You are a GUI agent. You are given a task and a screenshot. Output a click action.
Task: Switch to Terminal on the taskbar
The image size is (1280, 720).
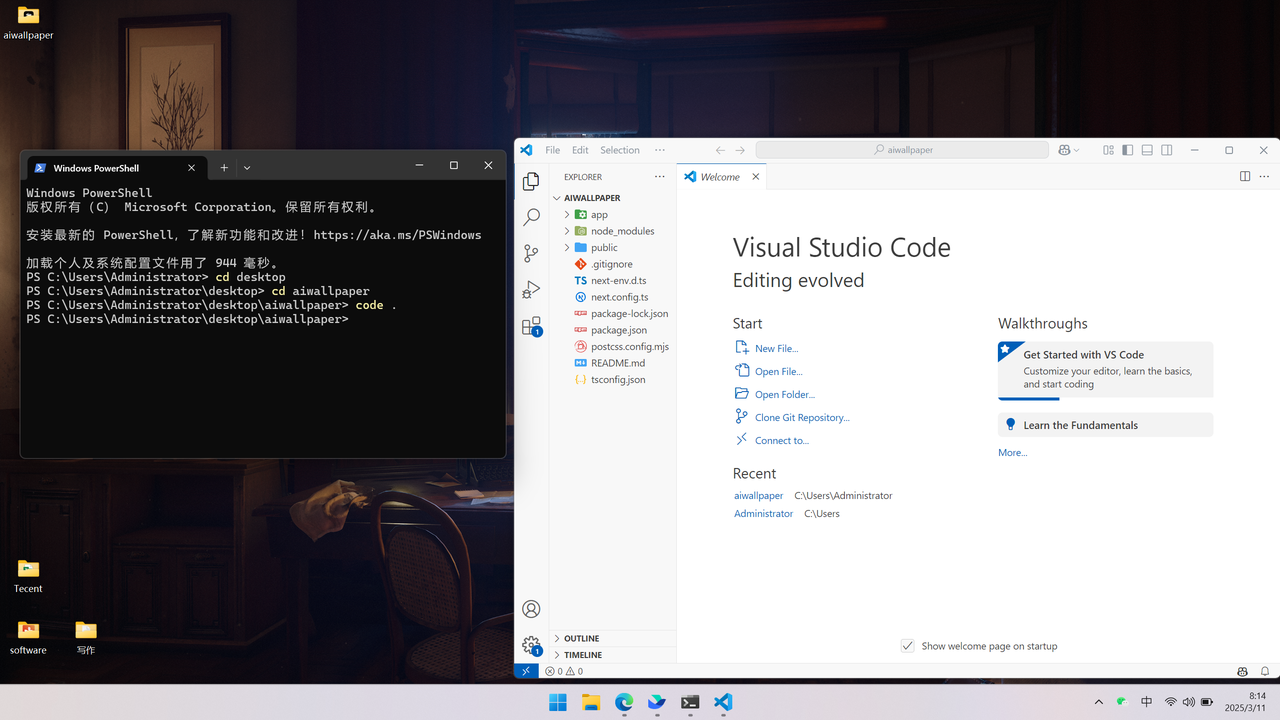pos(690,702)
